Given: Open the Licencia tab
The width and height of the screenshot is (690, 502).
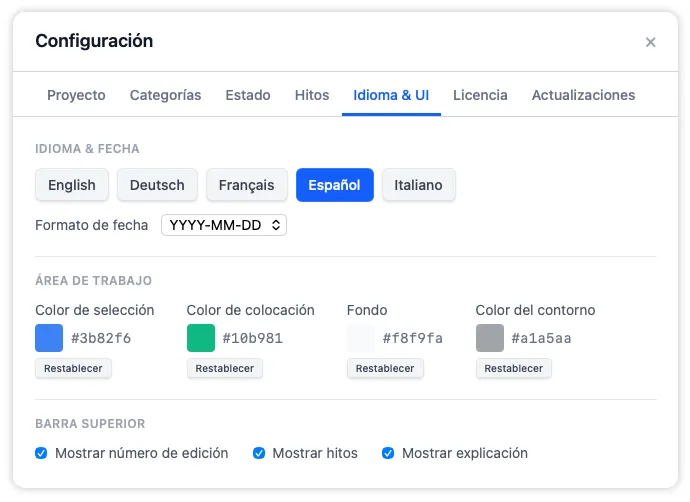Looking at the screenshot, I should coord(480,95).
